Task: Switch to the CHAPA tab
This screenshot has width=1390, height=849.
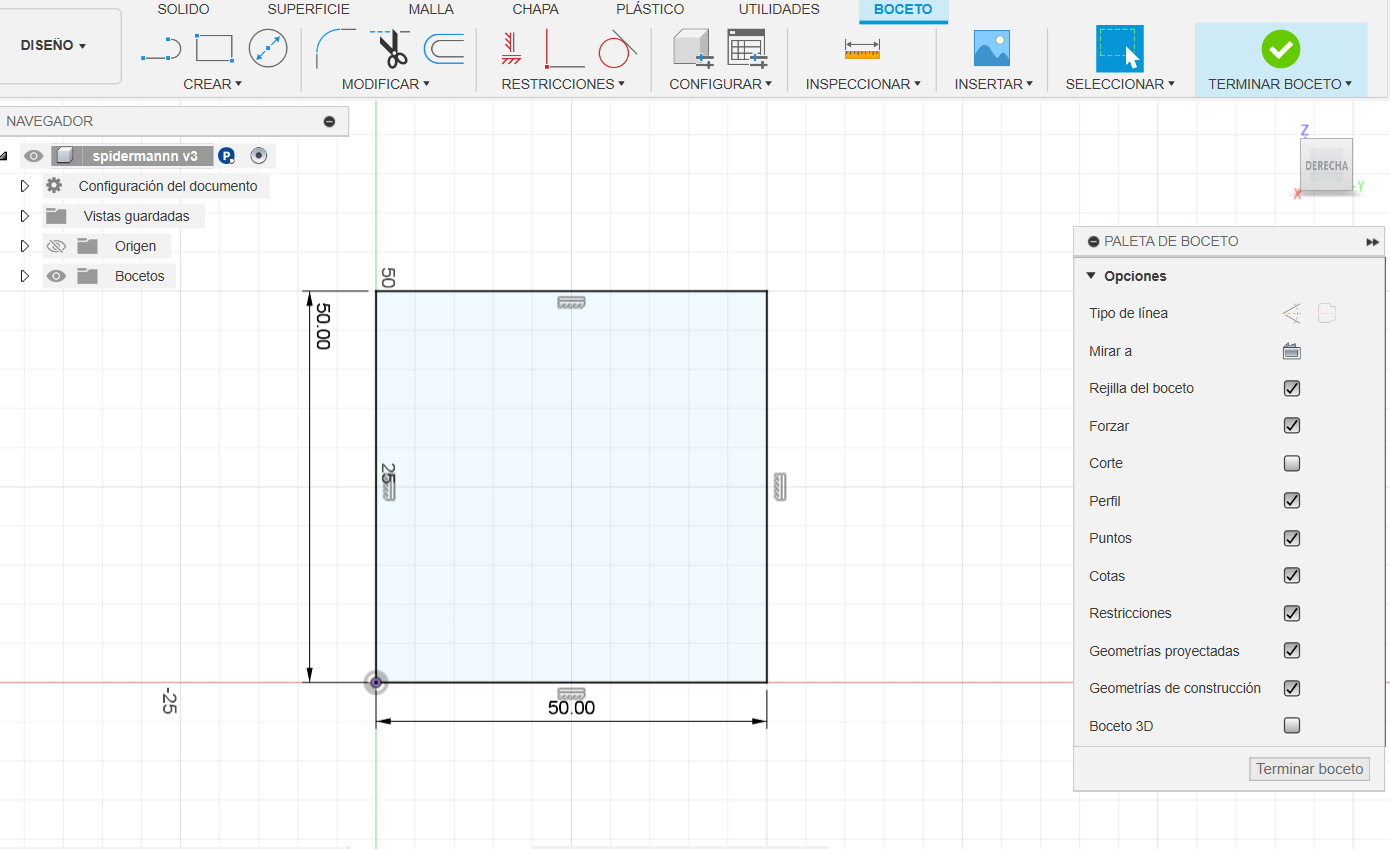Action: point(535,9)
